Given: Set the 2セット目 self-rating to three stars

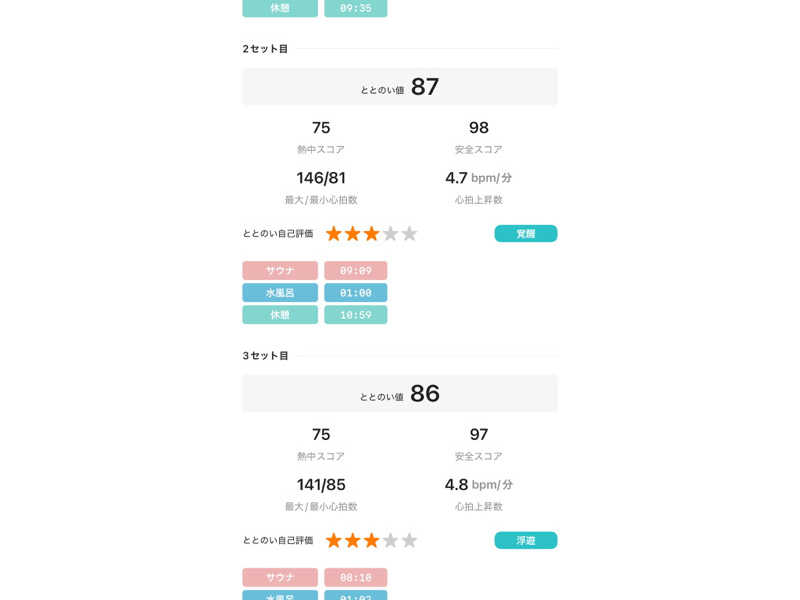Looking at the screenshot, I should point(371,233).
